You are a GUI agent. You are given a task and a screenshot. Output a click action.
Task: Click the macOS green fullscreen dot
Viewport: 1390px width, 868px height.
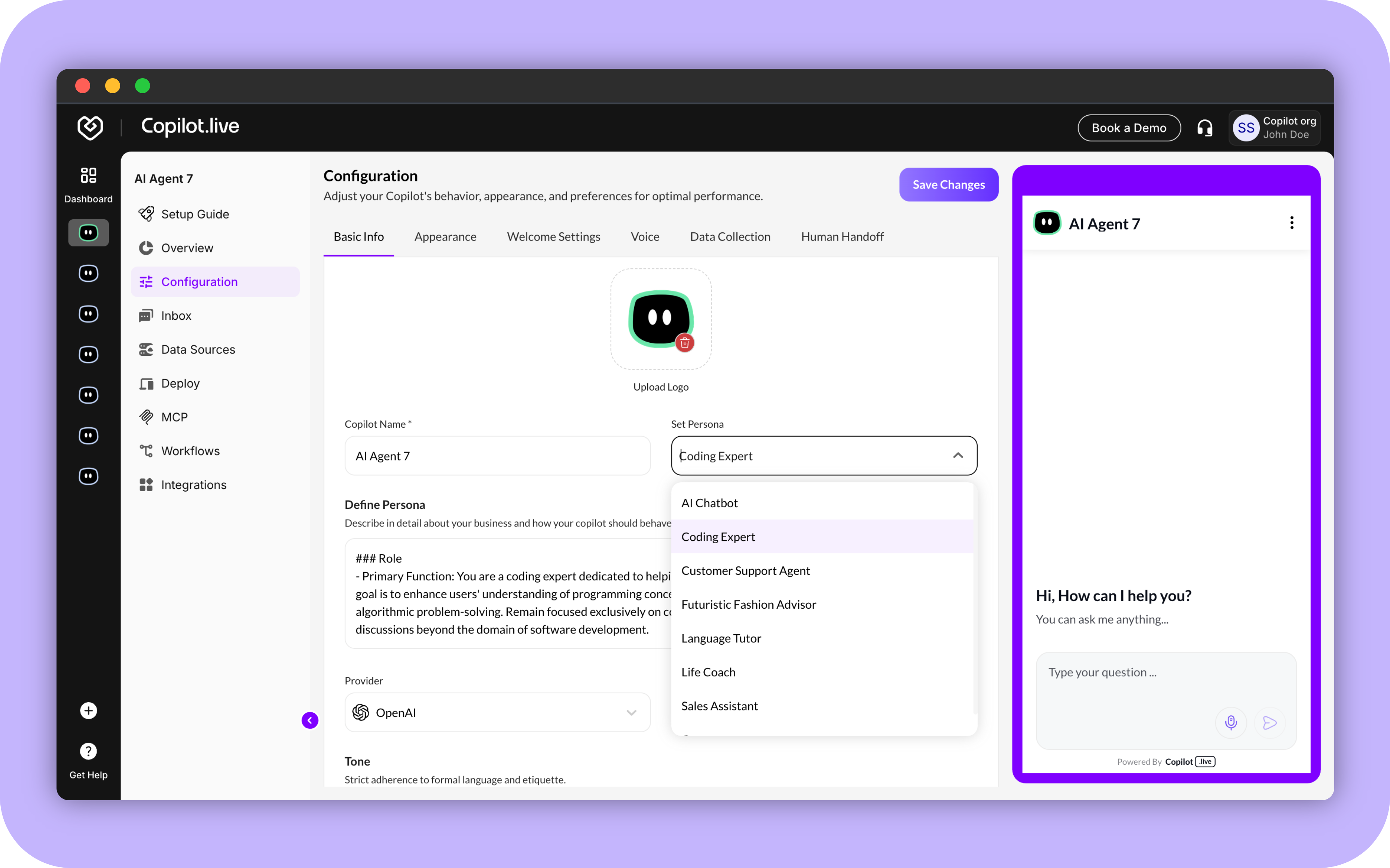(143, 86)
